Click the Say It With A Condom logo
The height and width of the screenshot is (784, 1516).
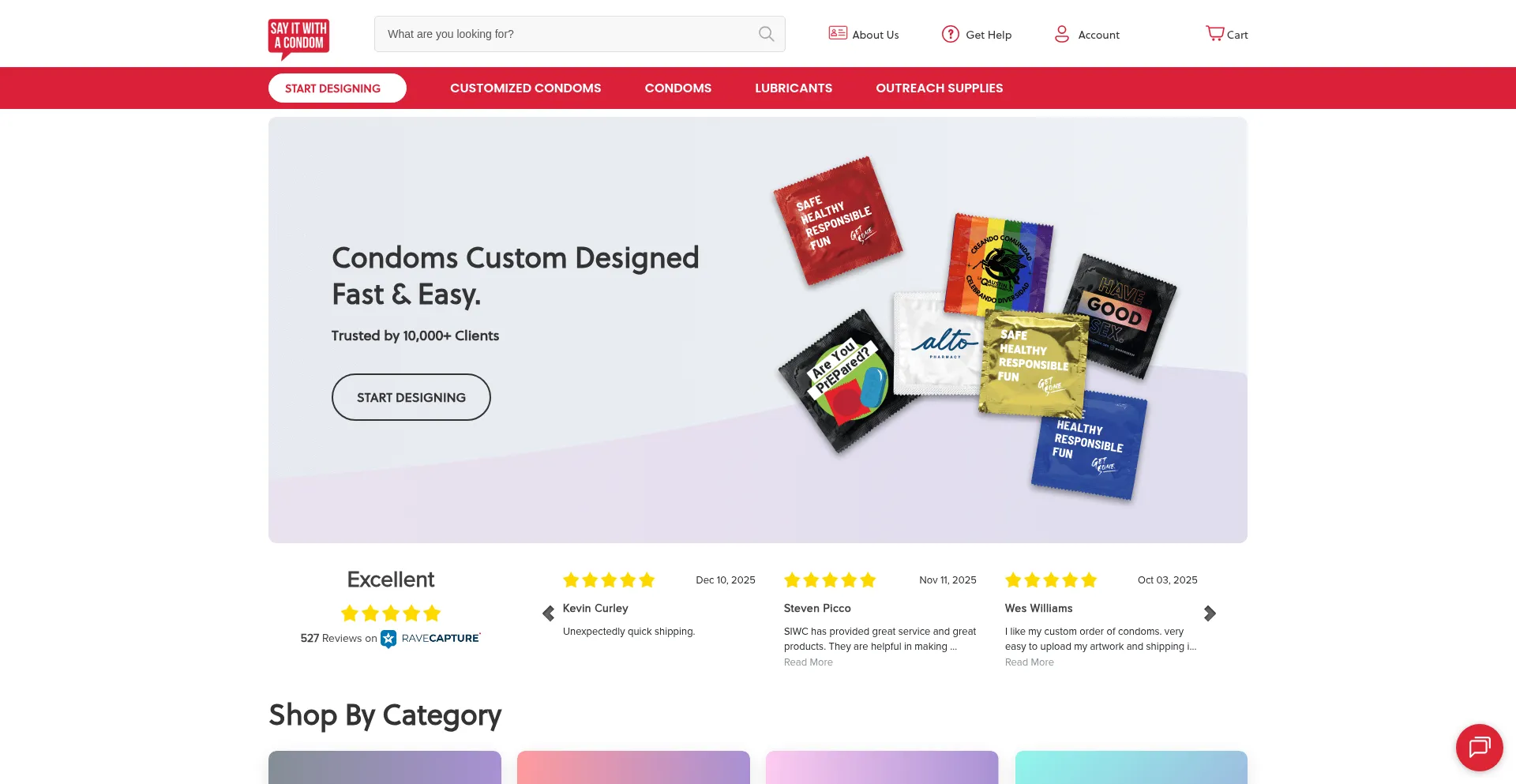[x=298, y=39]
